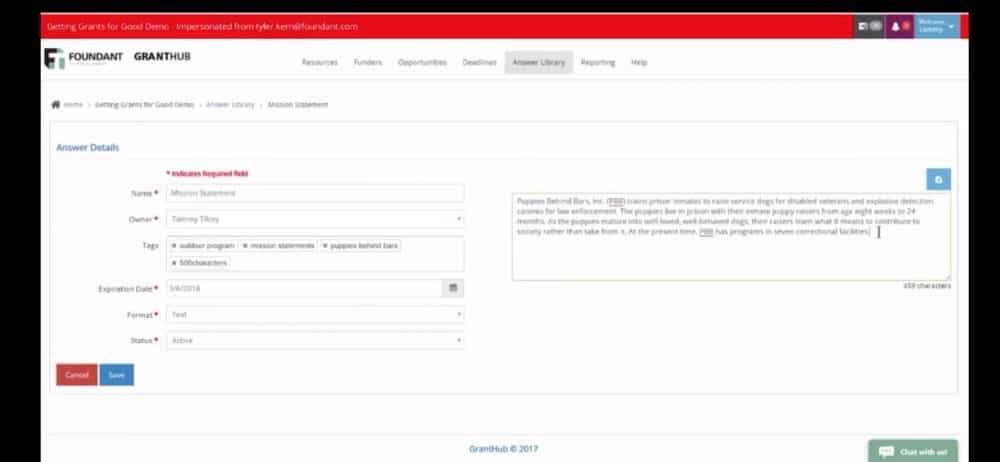
Task: Open the Status dropdown
Action: 312,340
